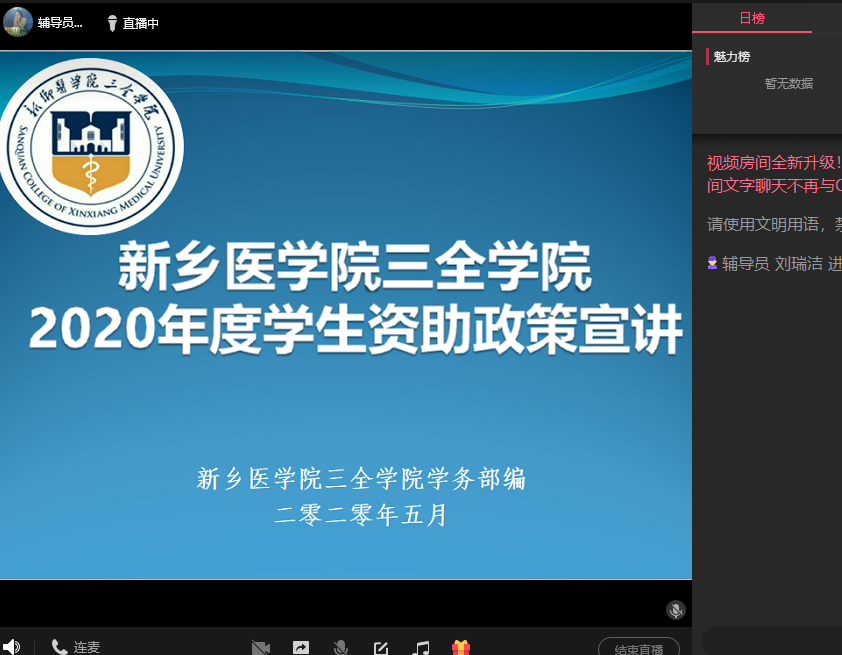The height and width of the screenshot is (655, 842).
Task: Click the 结束直播 end broadcast button
Action: click(638, 648)
